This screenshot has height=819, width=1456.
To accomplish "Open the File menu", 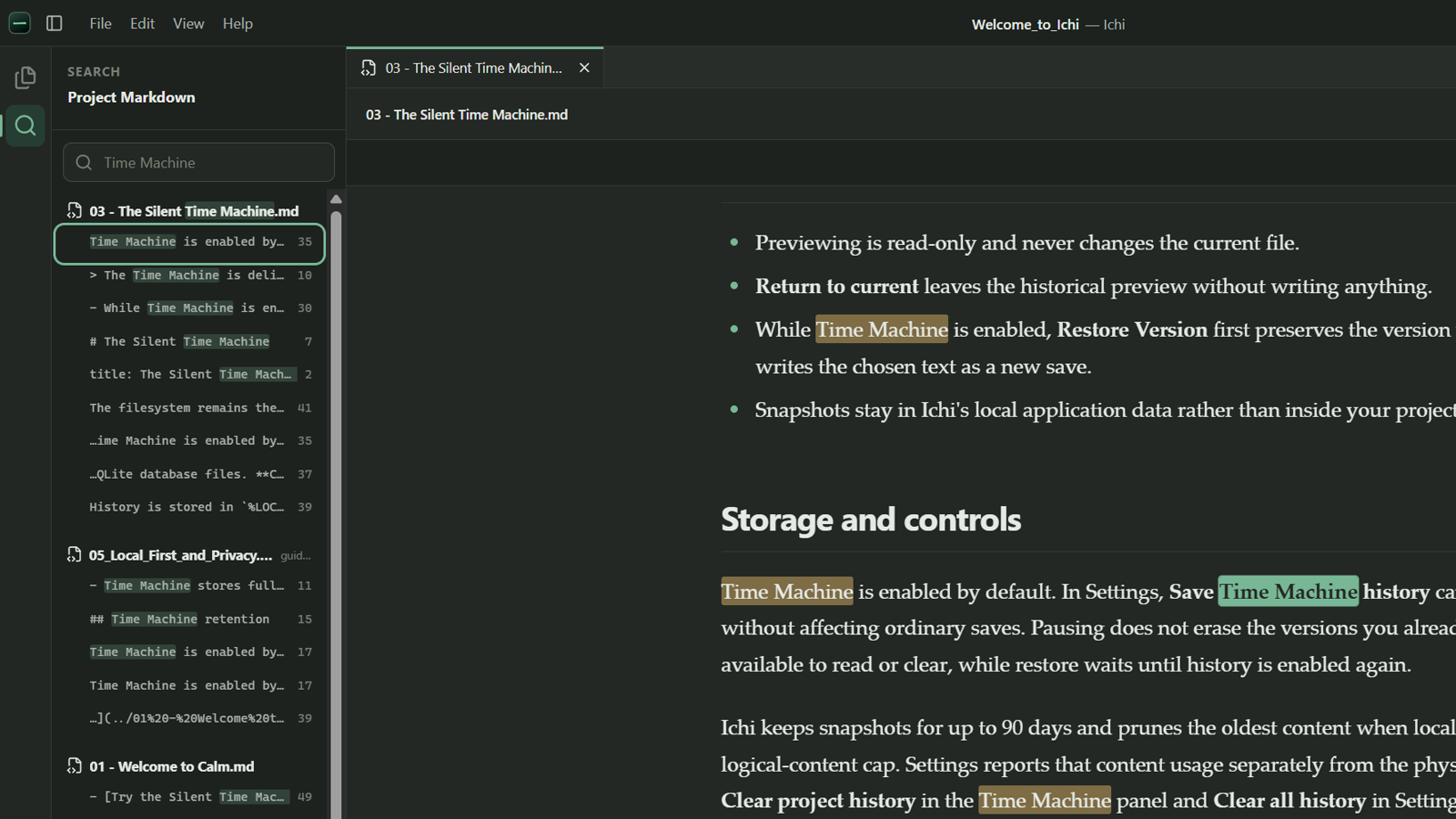I will pos(100,24).
